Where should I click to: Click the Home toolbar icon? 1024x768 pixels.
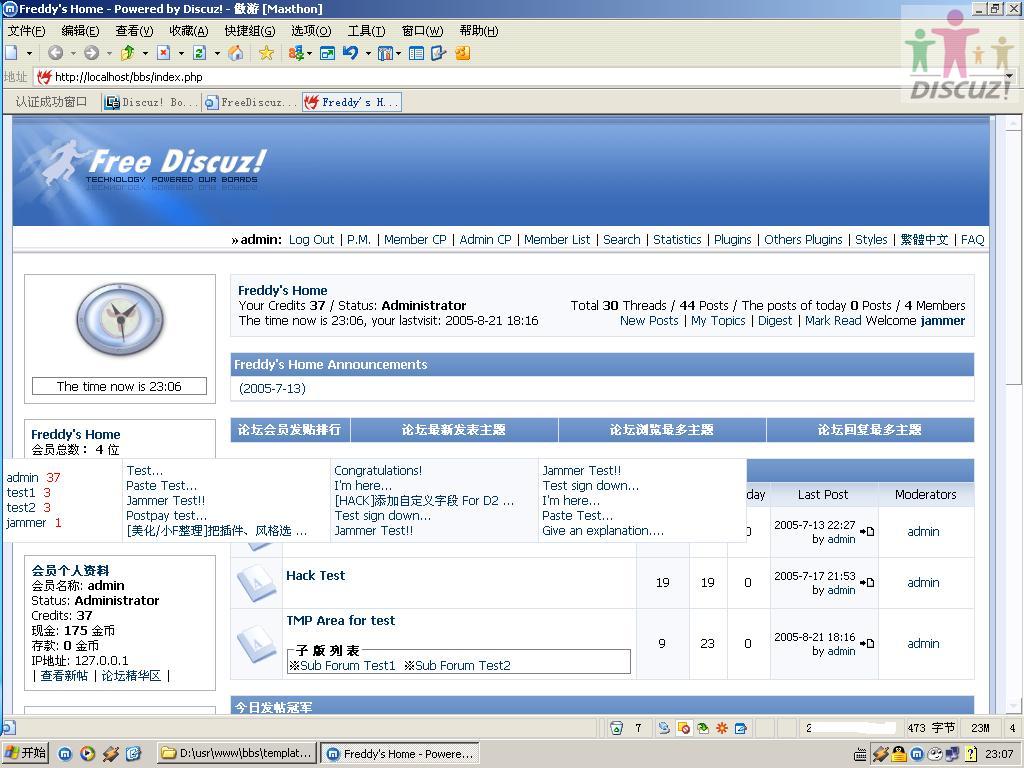236,53
